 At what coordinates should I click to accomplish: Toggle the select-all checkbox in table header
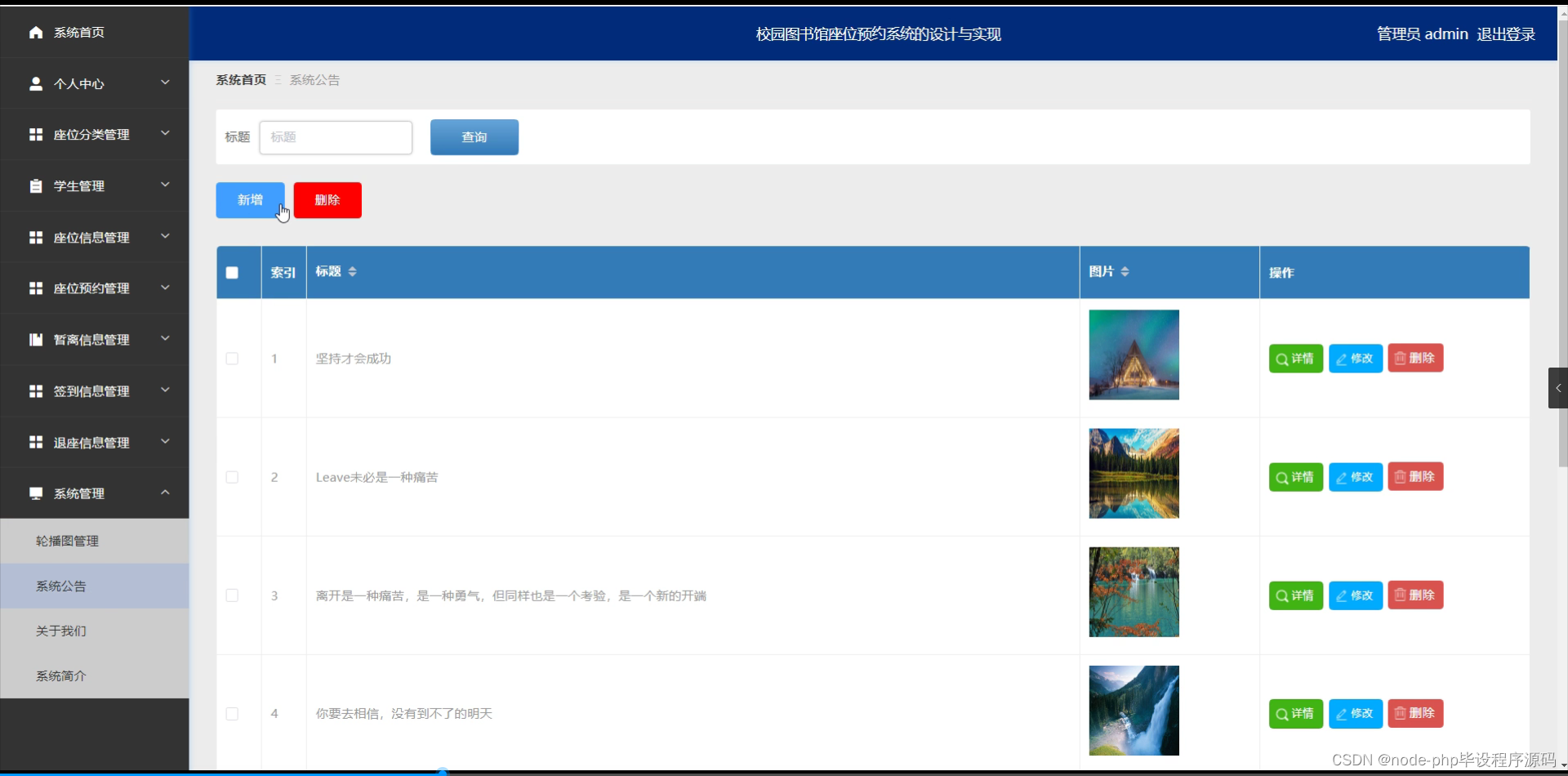tap(232, 272)
